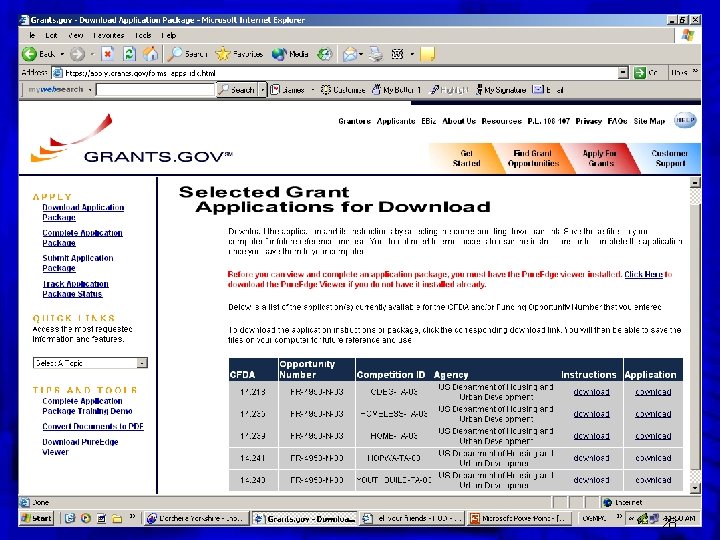Click the Print icon

[376, 54]
